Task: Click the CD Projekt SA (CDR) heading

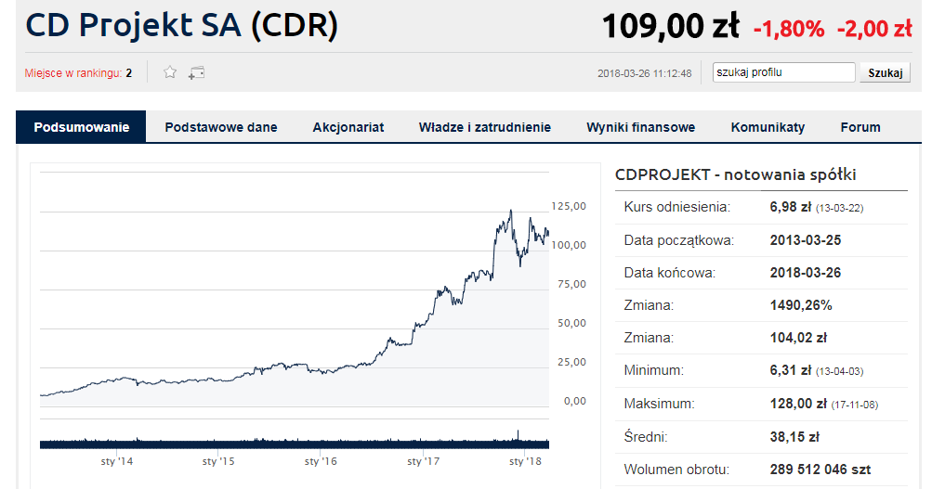Action: click(x=181, y=27)
